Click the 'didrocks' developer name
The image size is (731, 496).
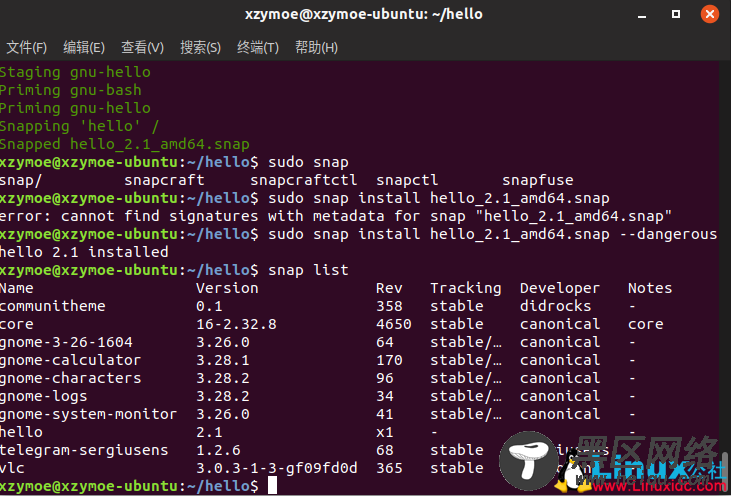click(x=555, y=306)
